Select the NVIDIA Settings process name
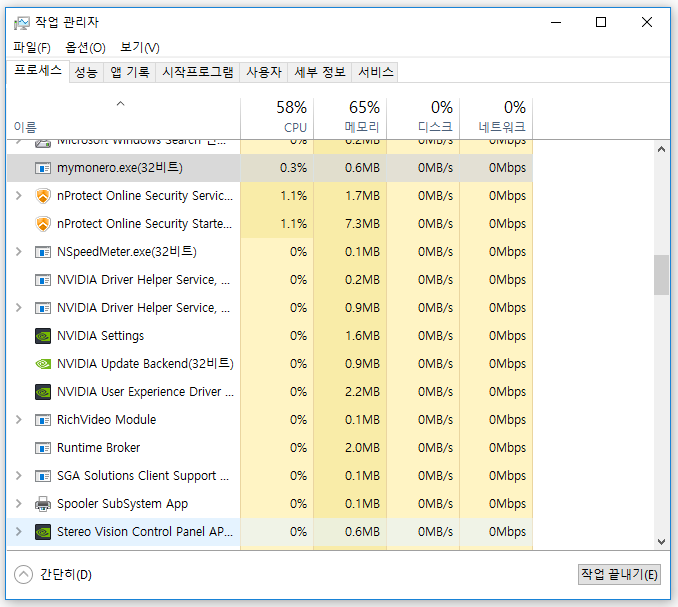The image size is (678, 607). 100,336
